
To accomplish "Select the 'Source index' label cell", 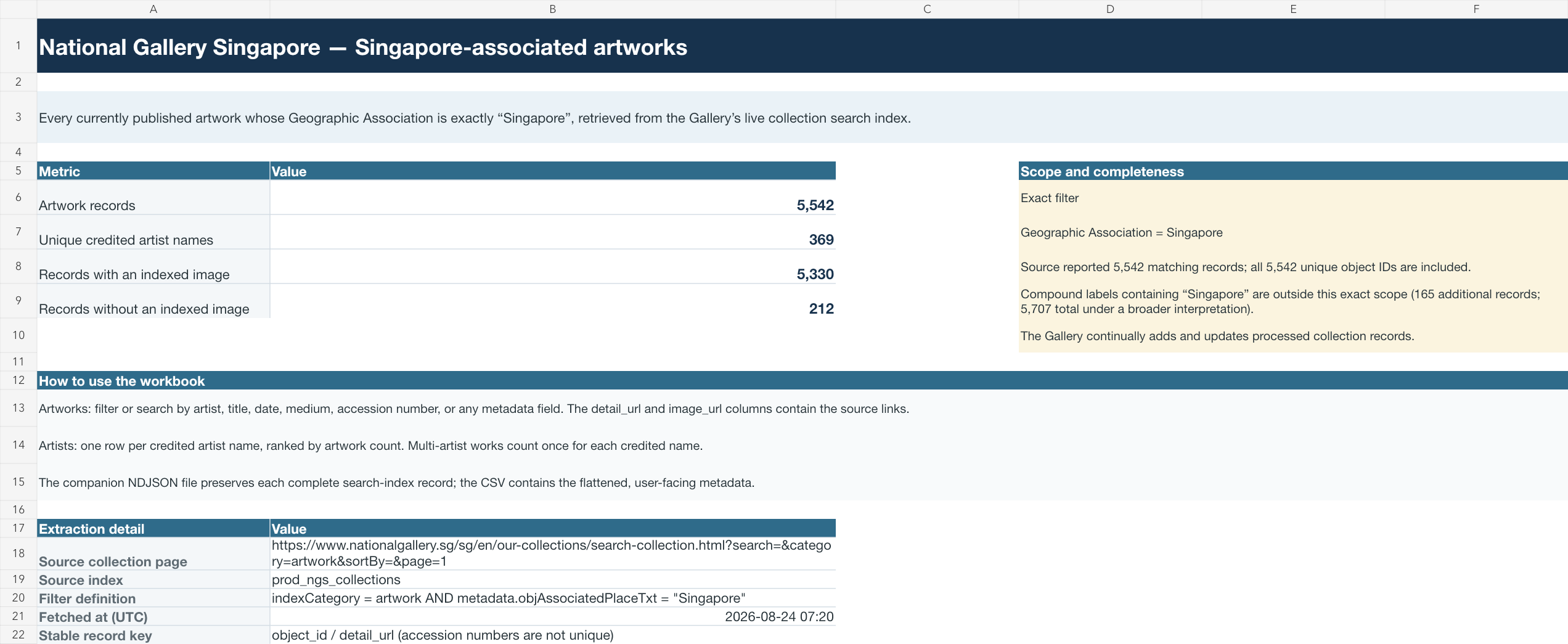I will point(153,579).
